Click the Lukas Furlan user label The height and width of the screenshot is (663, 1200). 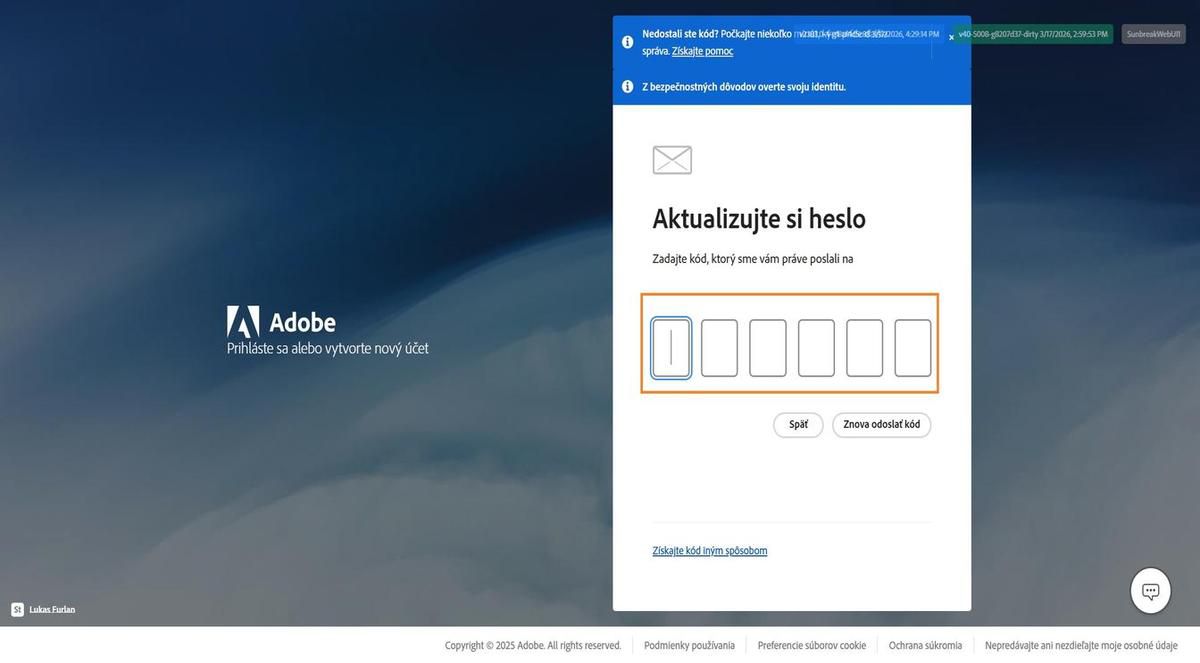click(x=51, y=608)
